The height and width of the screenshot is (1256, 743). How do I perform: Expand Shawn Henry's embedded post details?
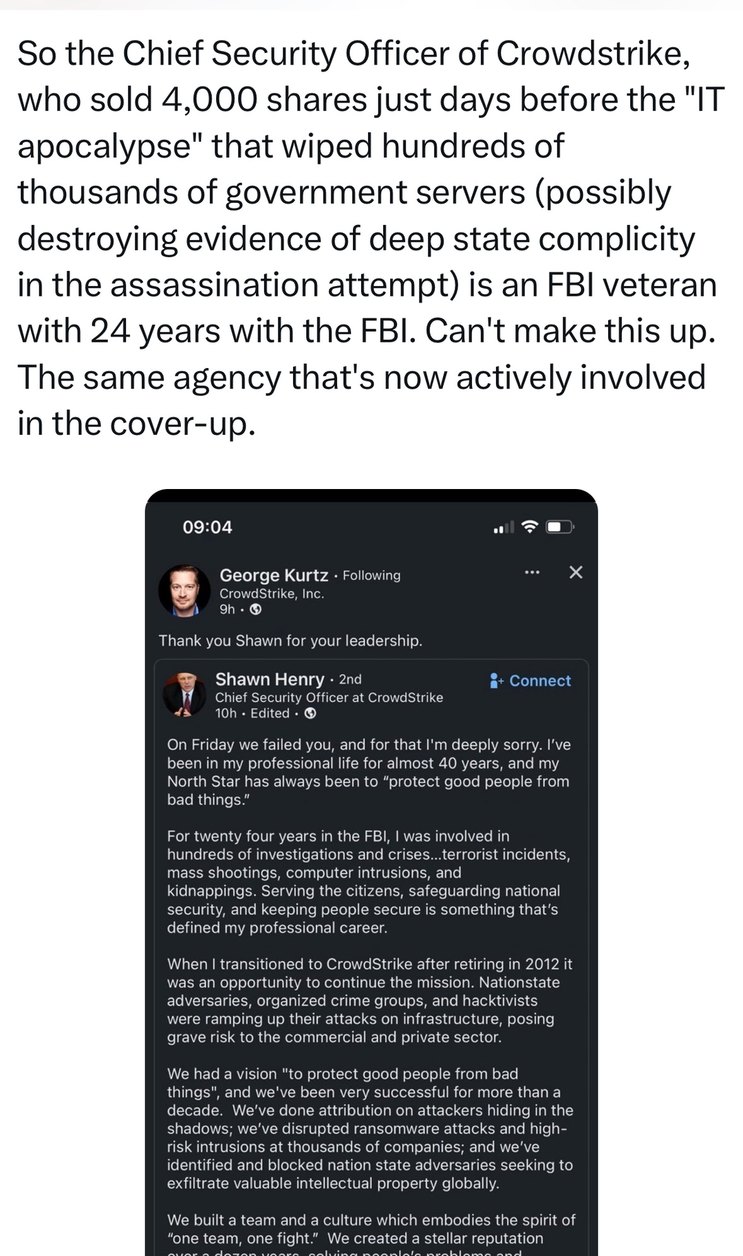coord(370,900)
